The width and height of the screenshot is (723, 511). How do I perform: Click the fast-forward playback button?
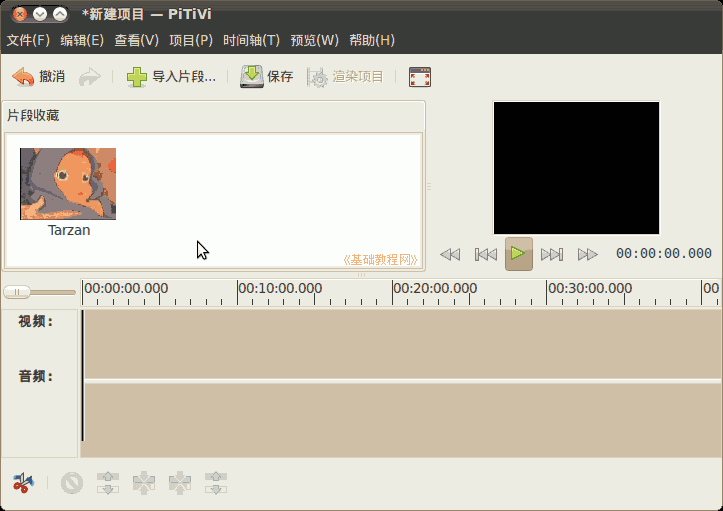tap(587, 254)
